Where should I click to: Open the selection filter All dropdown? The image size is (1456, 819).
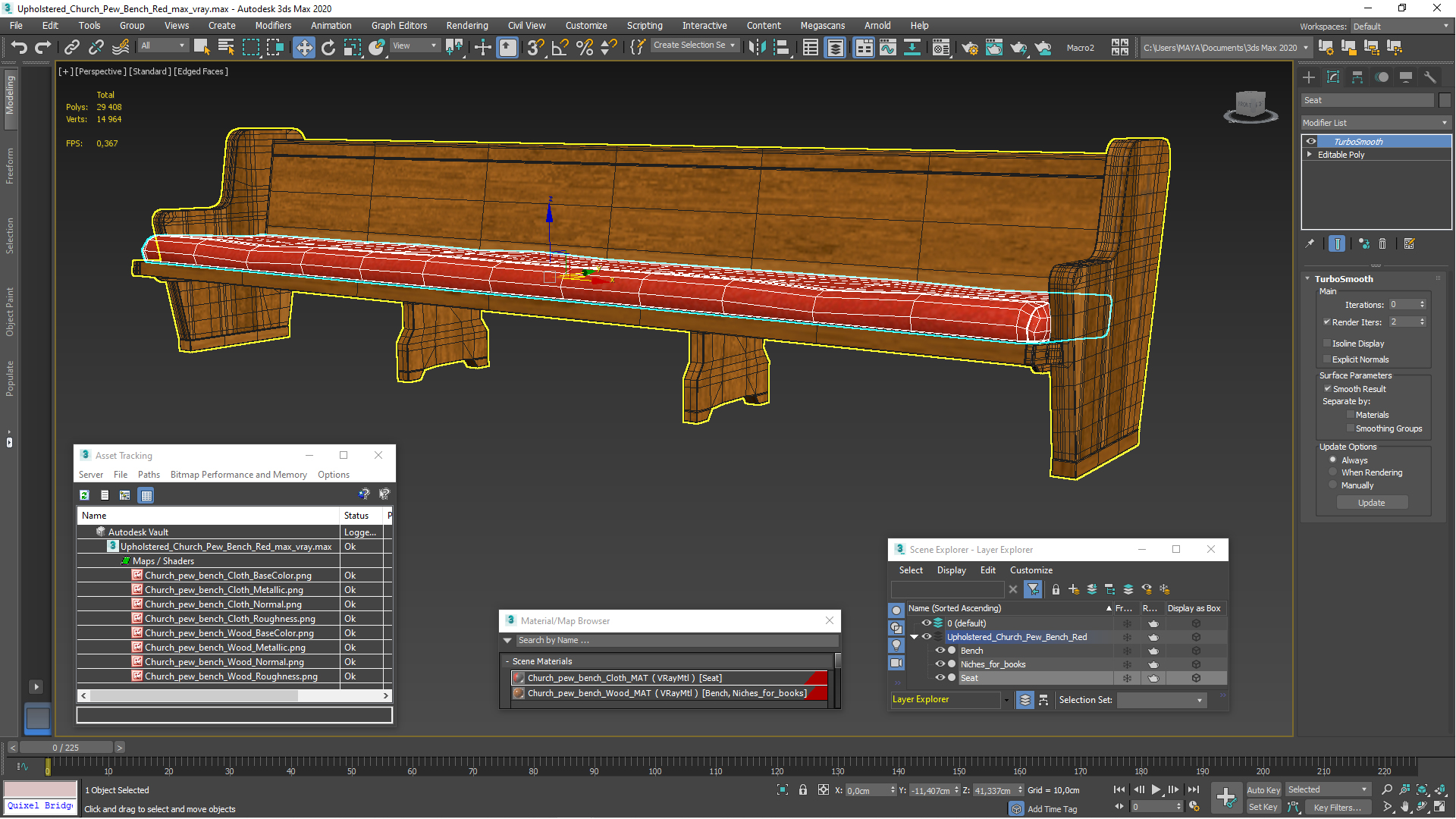(162, 46)
